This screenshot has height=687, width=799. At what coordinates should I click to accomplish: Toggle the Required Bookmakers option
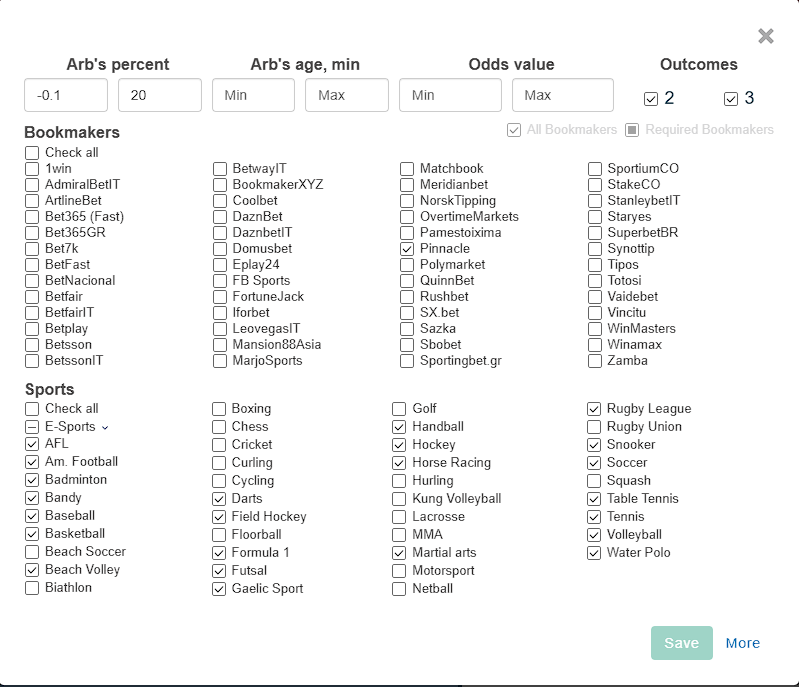(x=632, y=130)
